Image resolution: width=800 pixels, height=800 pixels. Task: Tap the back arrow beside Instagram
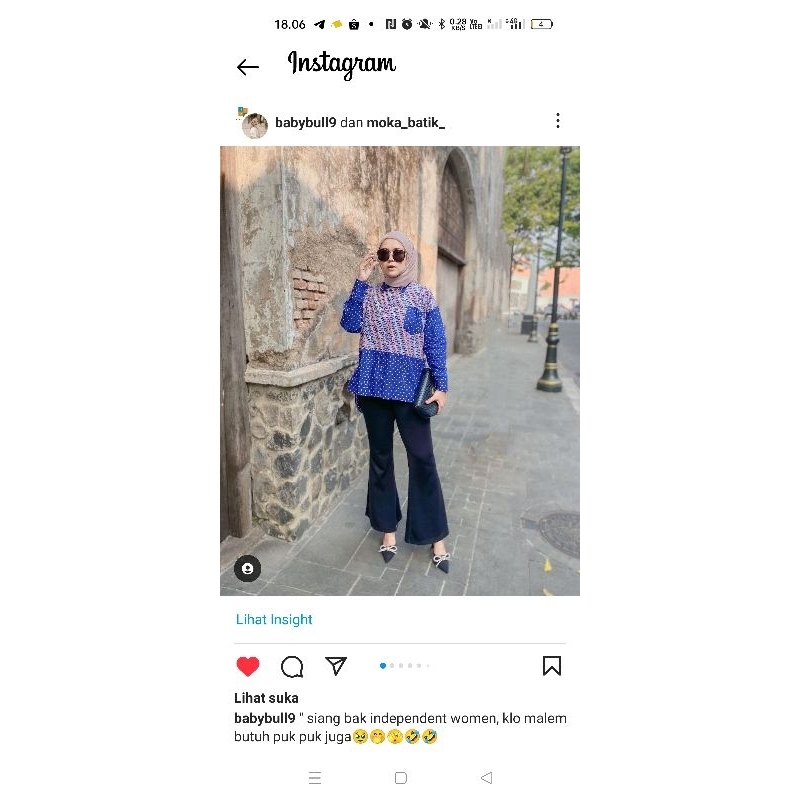tap(248, 67)
